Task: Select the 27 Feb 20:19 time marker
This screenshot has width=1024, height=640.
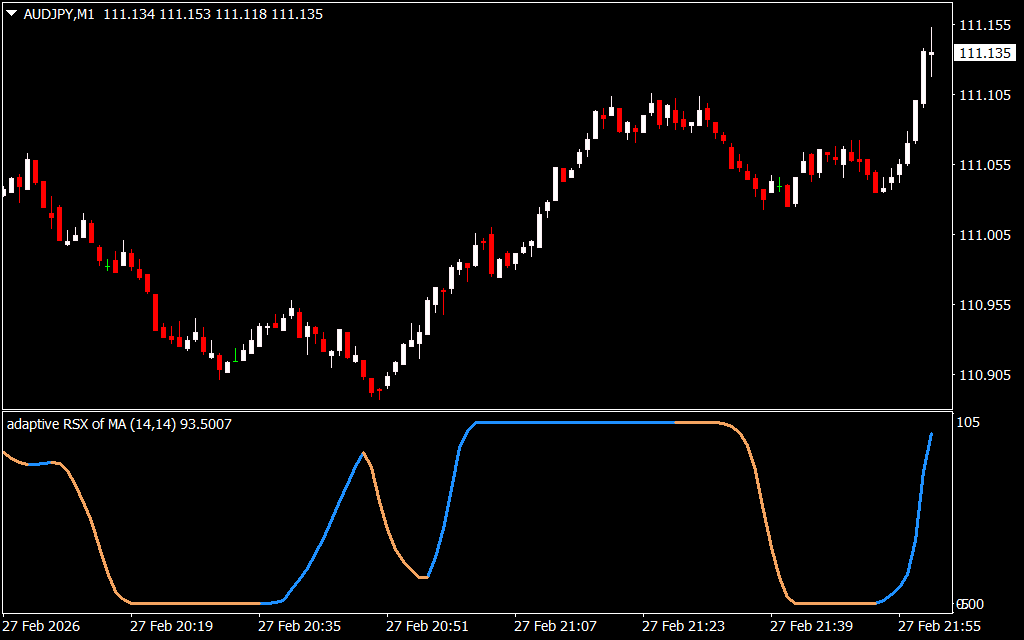Action: pyautogui.click(x=171, y=626)
